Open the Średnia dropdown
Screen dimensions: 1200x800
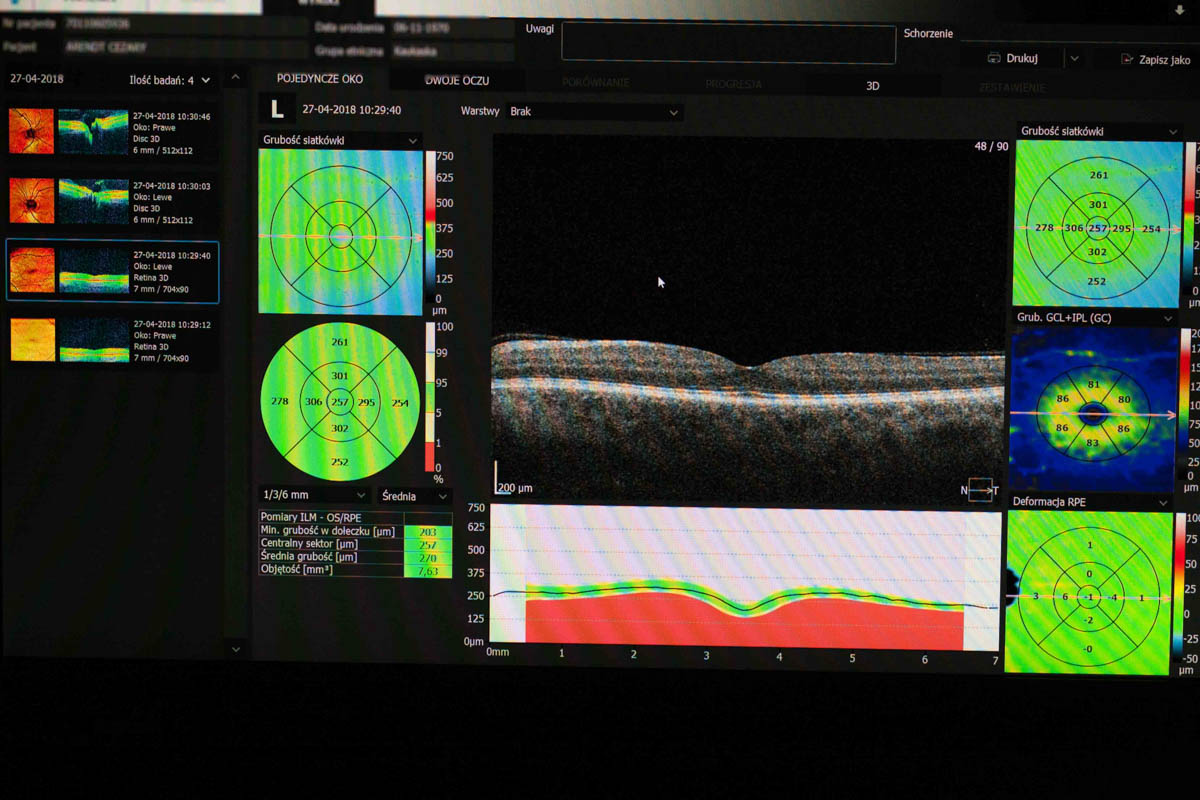[414, 496]
